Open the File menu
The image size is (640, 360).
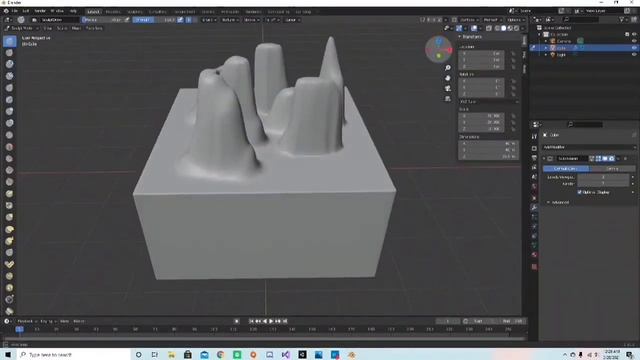pos(15,11)
